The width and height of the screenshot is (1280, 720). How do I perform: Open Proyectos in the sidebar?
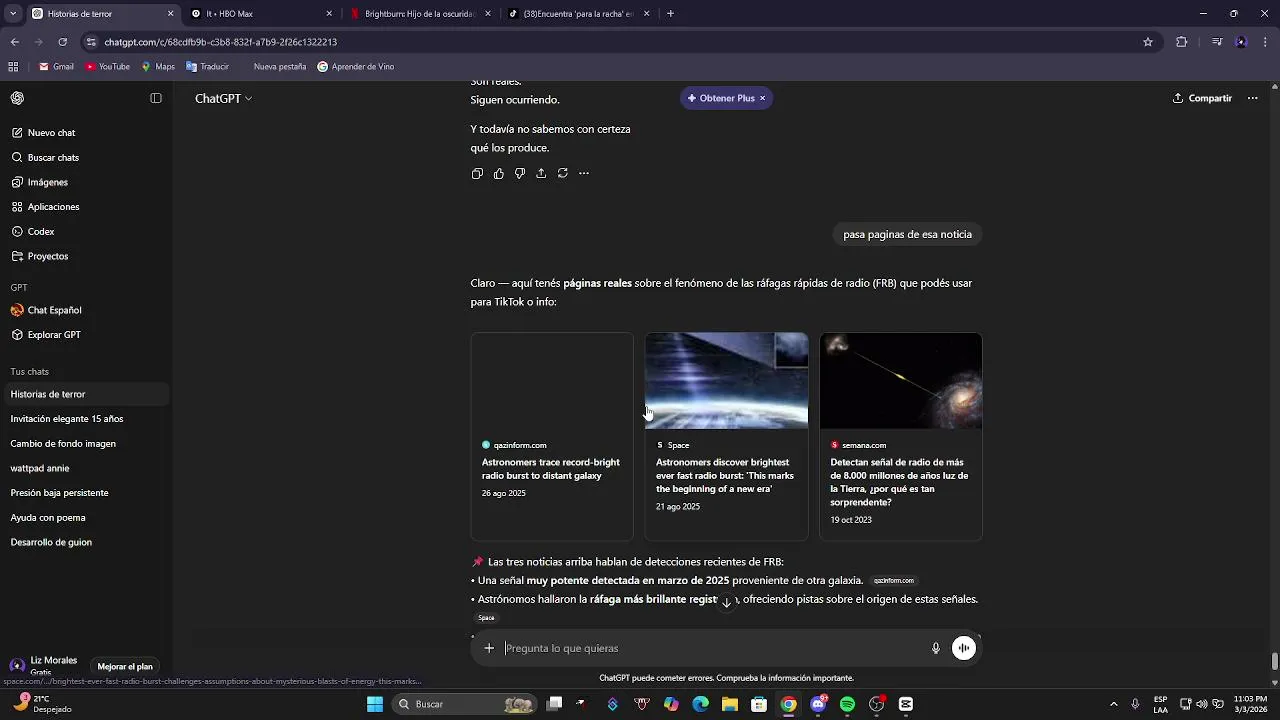tap(85, 256)
